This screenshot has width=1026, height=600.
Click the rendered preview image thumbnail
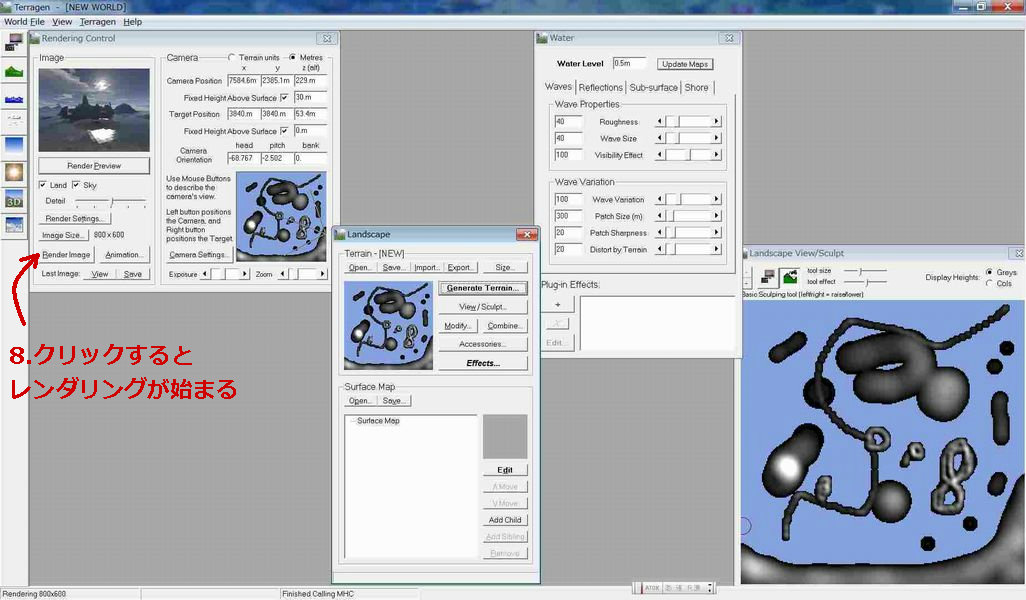(x=94, y=110)
